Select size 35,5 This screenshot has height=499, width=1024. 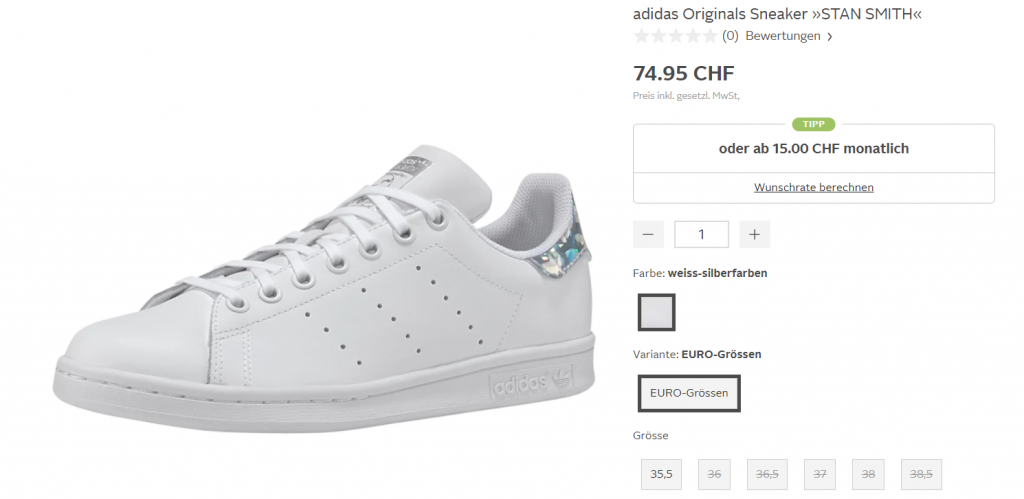pyautogui.click(x=661, y=475)
